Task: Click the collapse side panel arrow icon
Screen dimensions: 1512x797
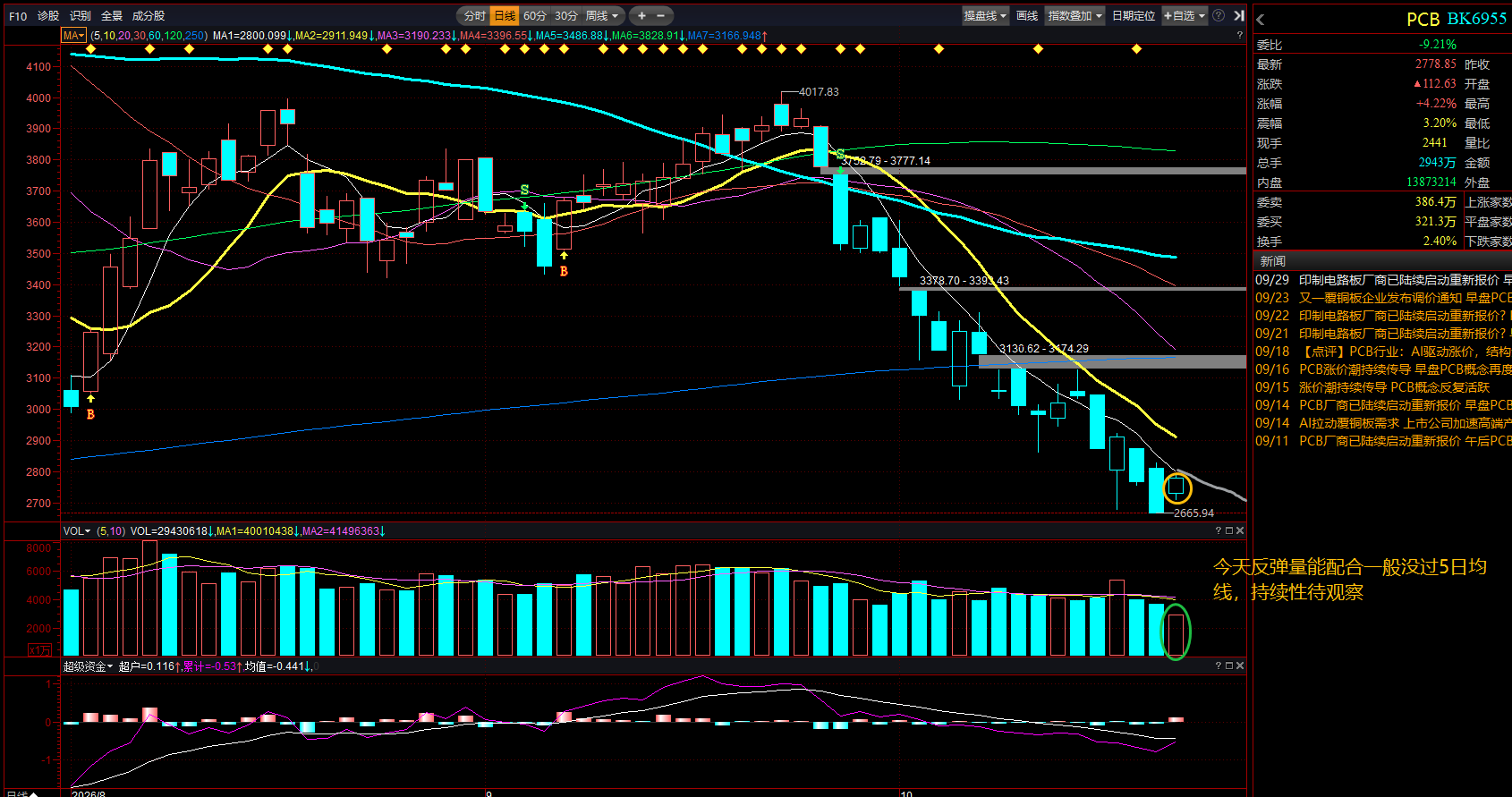Action: pyautogui.click(x=1238, y=16)
